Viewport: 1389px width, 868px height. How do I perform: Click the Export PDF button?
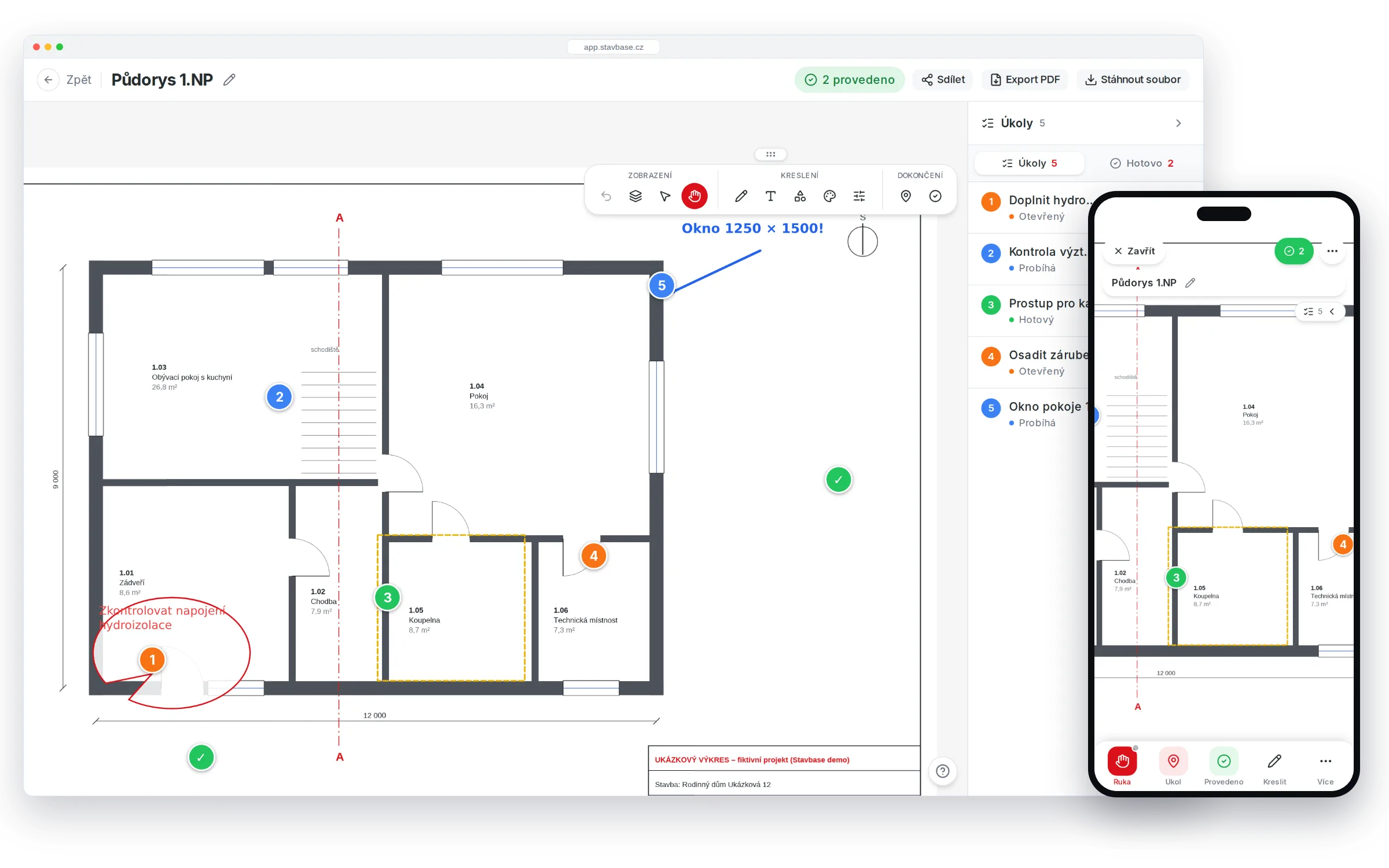(1025, 80)
